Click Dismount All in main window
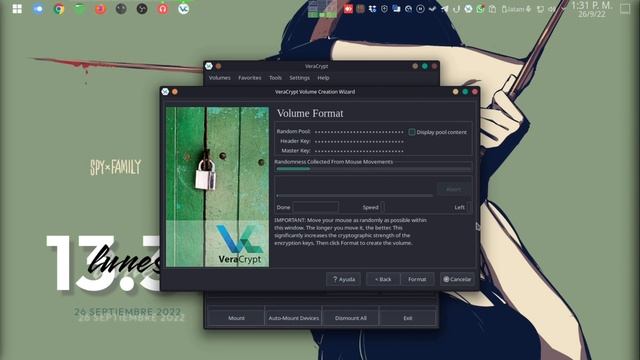 point(351,318)
